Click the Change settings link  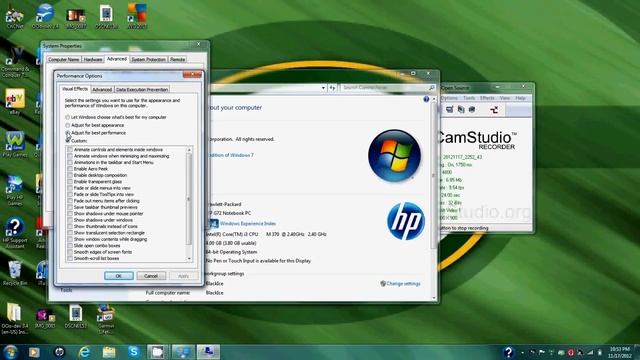pyautogui.click(x=403, y=283)
